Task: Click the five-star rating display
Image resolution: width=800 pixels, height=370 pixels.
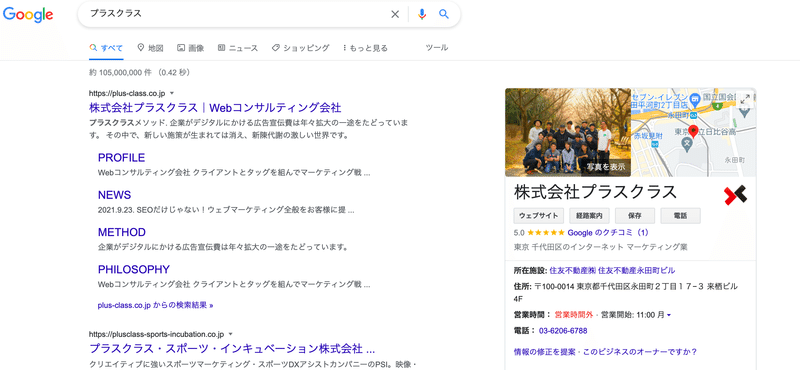Action: (x=546, y=233)
